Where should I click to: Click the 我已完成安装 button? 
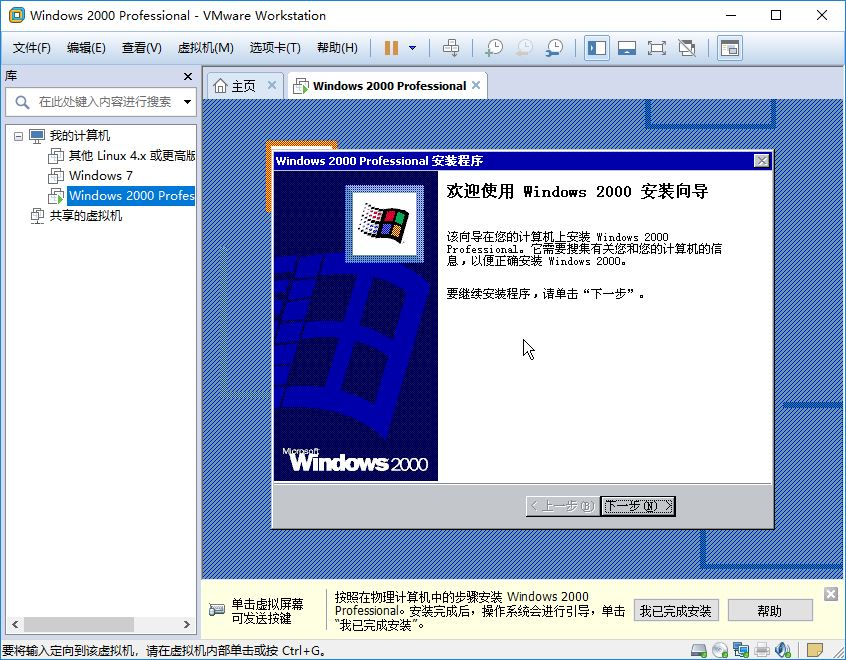pos(676,610)
